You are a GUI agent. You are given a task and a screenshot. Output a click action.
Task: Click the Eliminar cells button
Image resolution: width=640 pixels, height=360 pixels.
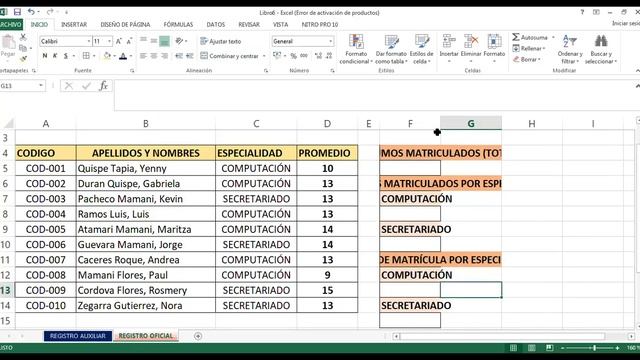tap(471, 48)
